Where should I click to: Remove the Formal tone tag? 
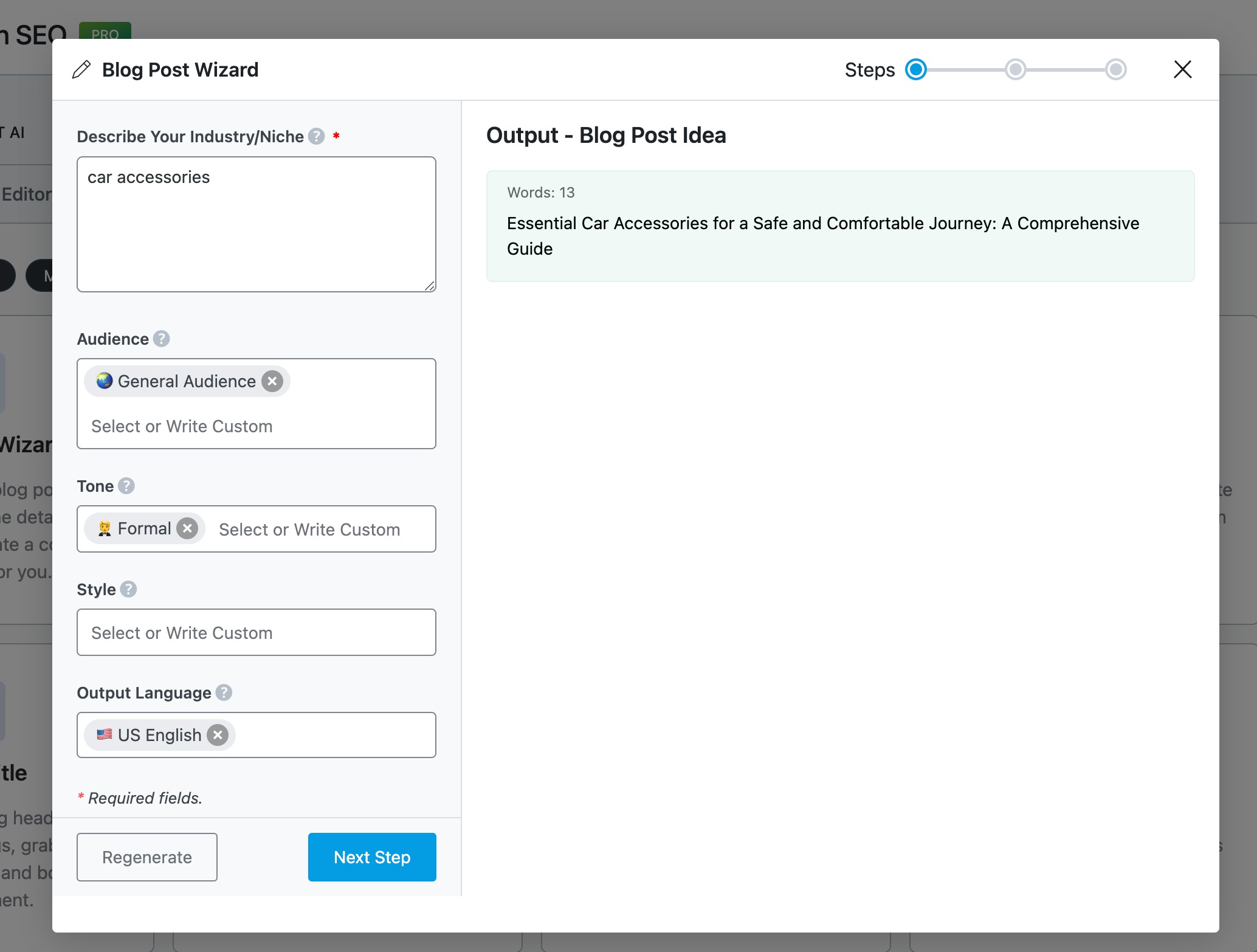187,528
